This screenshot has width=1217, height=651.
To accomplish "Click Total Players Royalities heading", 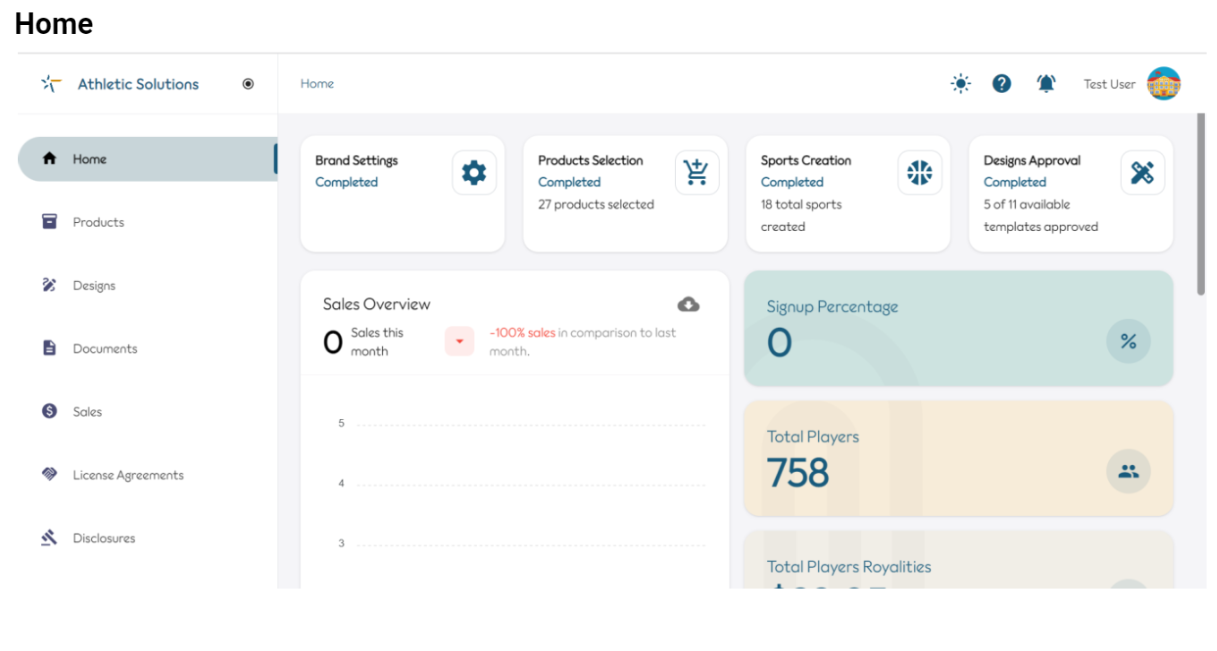I will tap(849, 567).
